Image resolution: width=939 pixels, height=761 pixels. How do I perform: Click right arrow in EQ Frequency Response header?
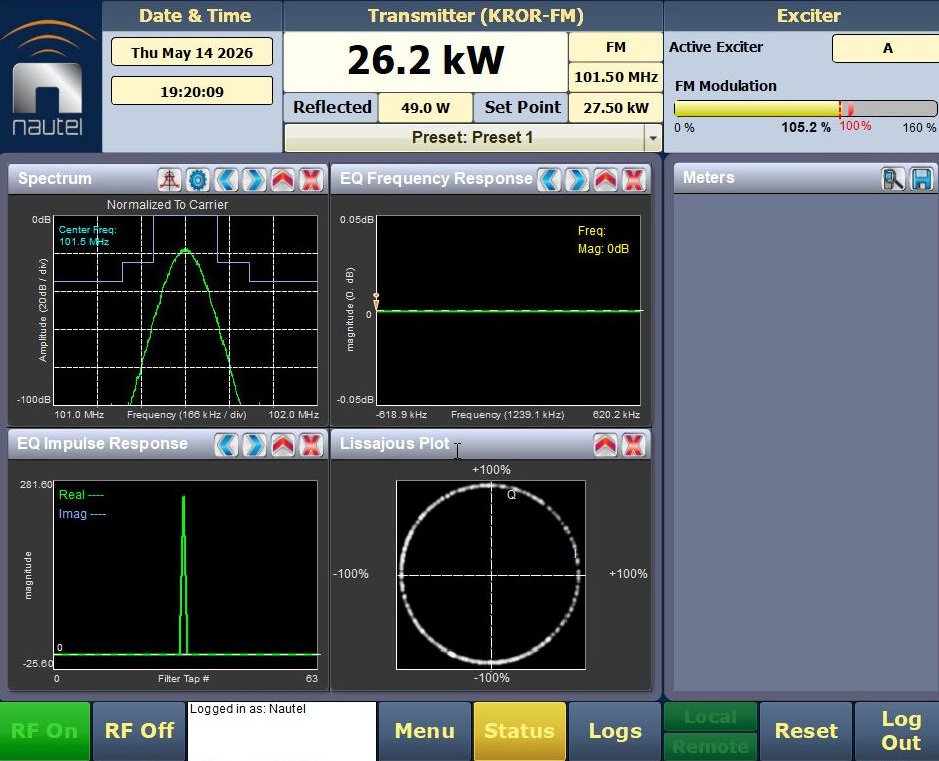point(577,180)
